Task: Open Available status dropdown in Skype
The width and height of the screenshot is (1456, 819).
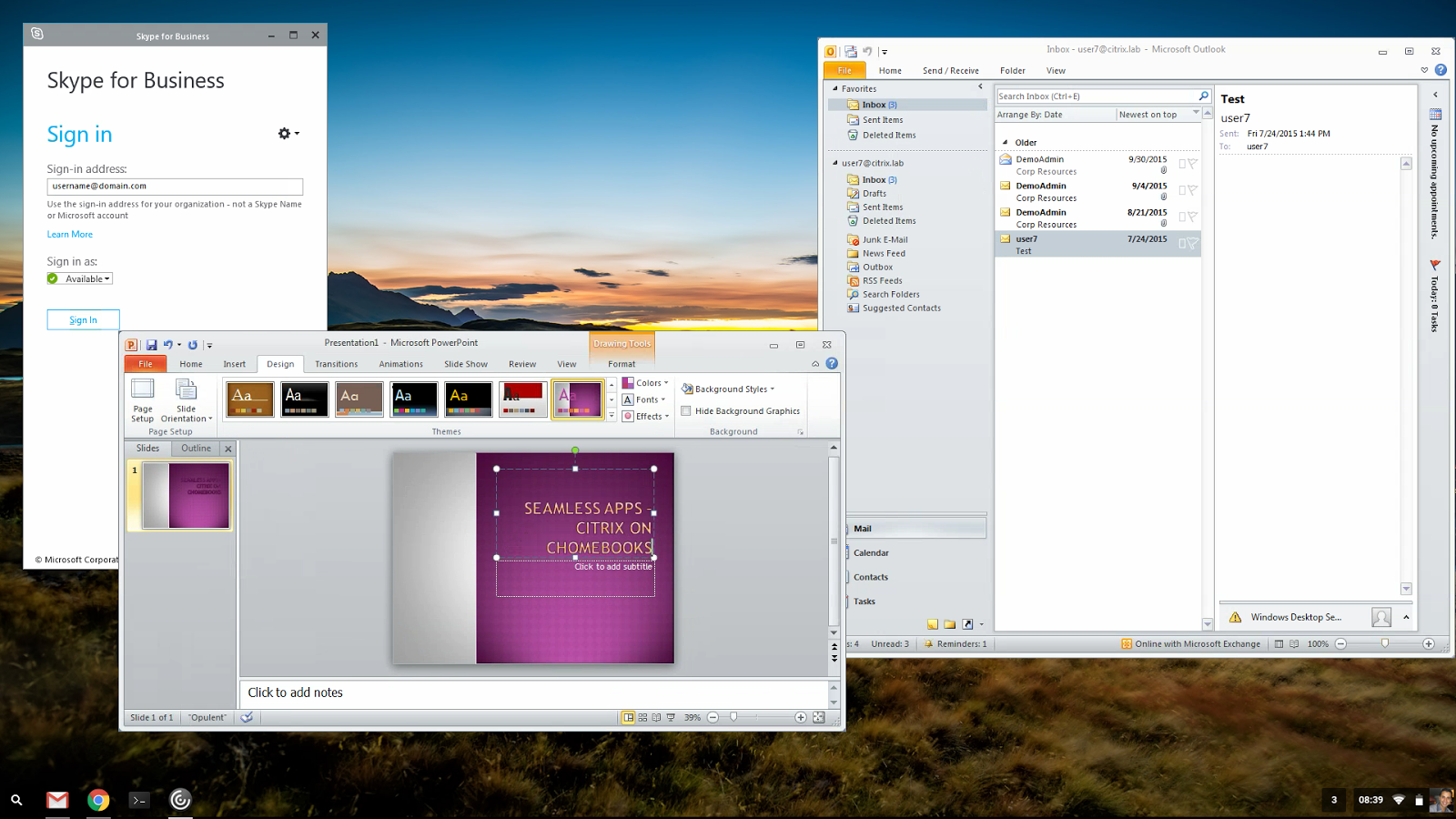Action: [80, 278]
